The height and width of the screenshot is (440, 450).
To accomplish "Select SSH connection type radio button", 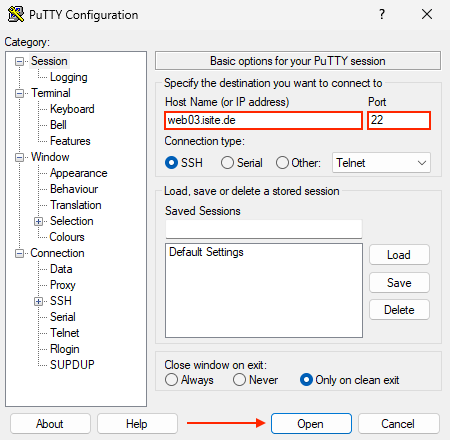I will pos(171,163).
